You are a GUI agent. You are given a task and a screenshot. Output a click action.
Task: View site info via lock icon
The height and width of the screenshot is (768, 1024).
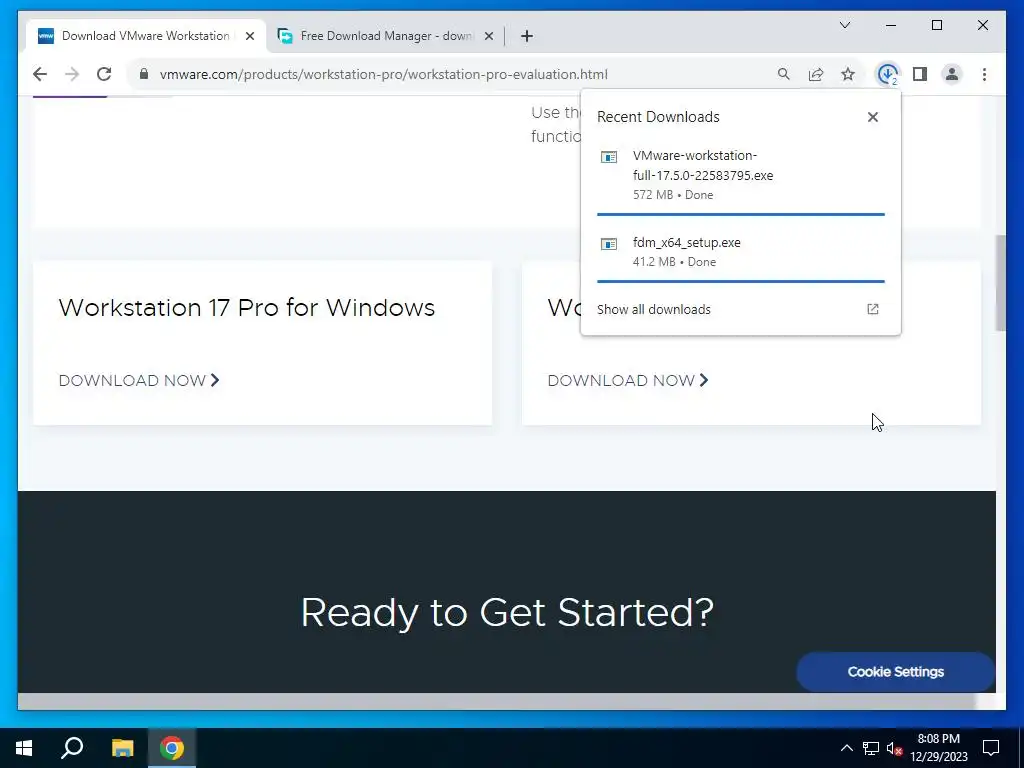(144, 74)
